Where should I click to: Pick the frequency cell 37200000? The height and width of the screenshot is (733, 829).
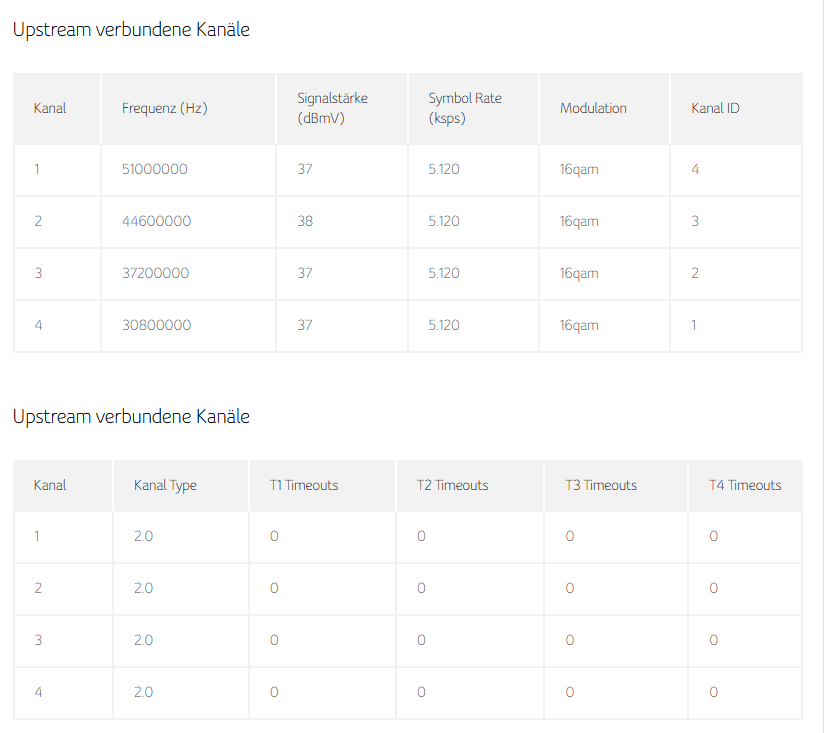(x=155, y=273)
